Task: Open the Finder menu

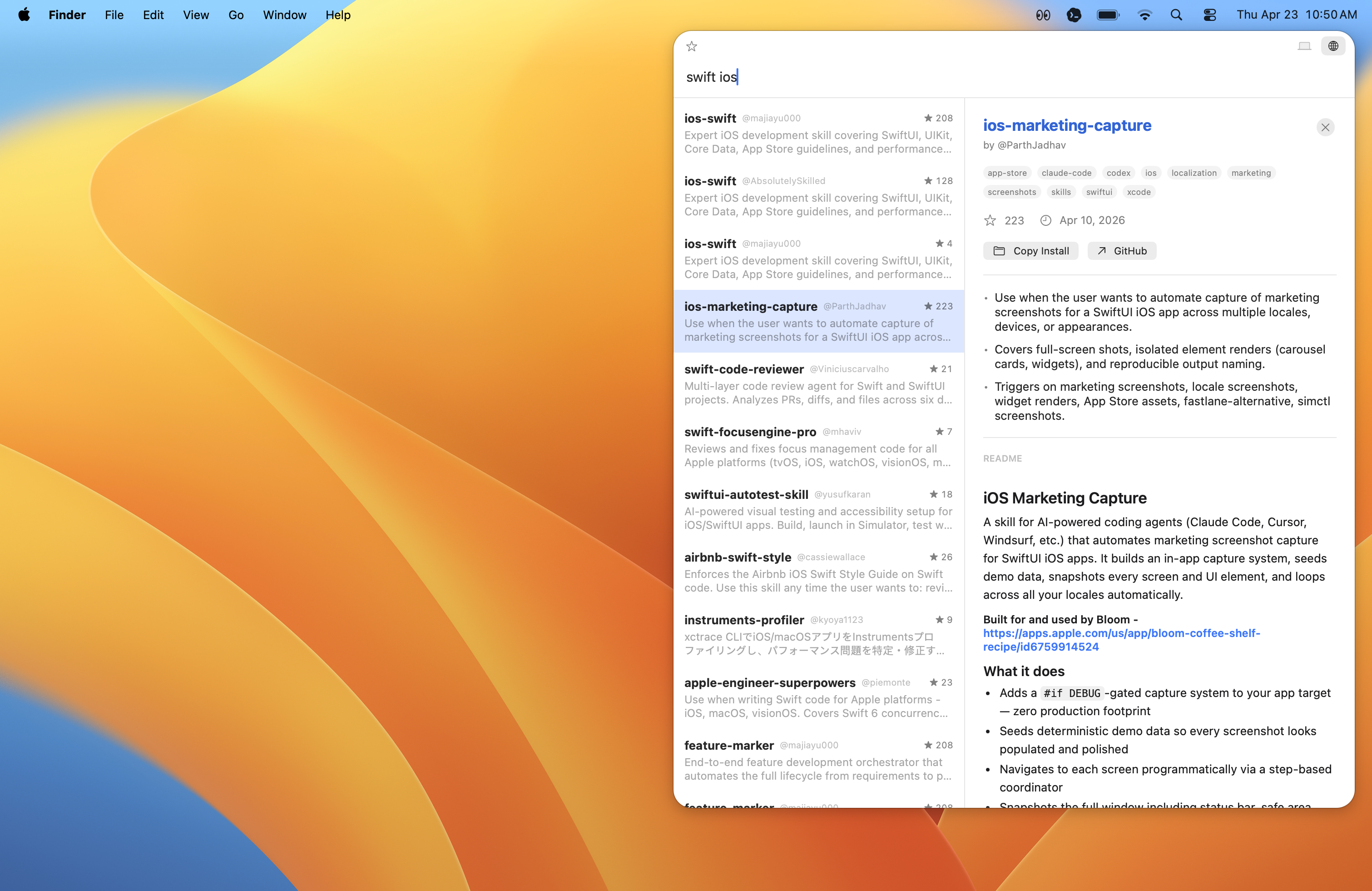Action: pyautogui.click(x=67, y=15)
